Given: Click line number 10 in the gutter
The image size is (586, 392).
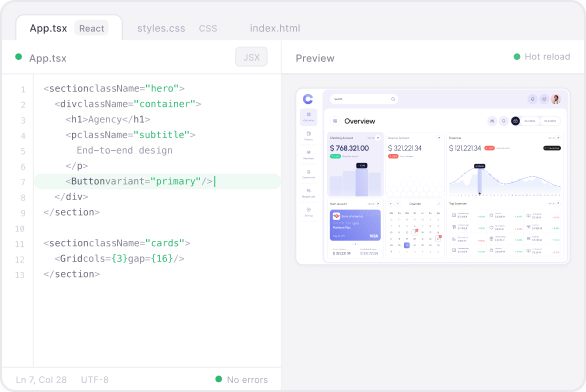Looking at the screenshot, I should (x=20, y=229).
